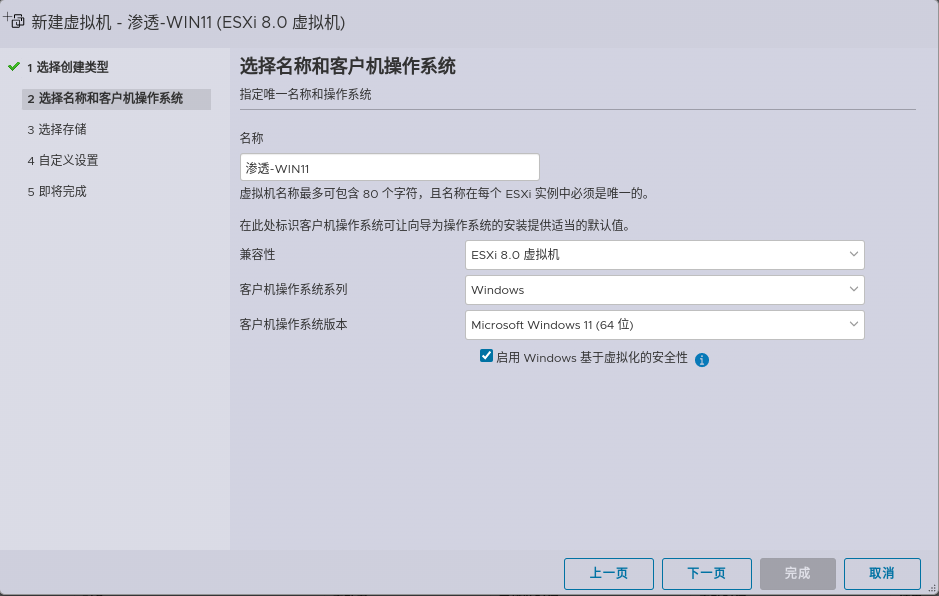Click the subtitle 指定唯一名称和操作系统
The height and width of the screenshot is (596, 939).
(305, 94)
